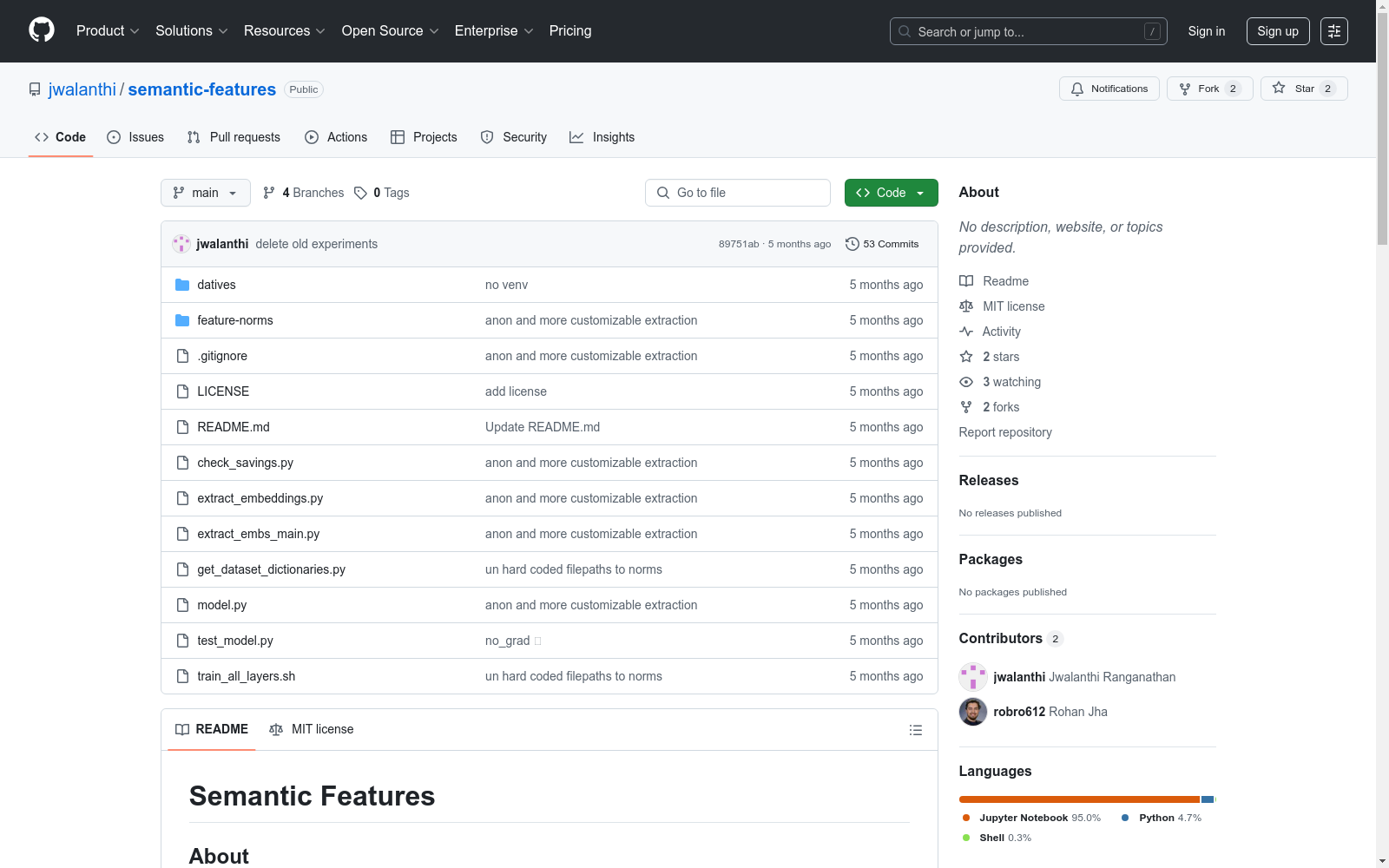1389x868 pixels.
Task: Click the star icon beside 2 stars
Action: [966, 357]
